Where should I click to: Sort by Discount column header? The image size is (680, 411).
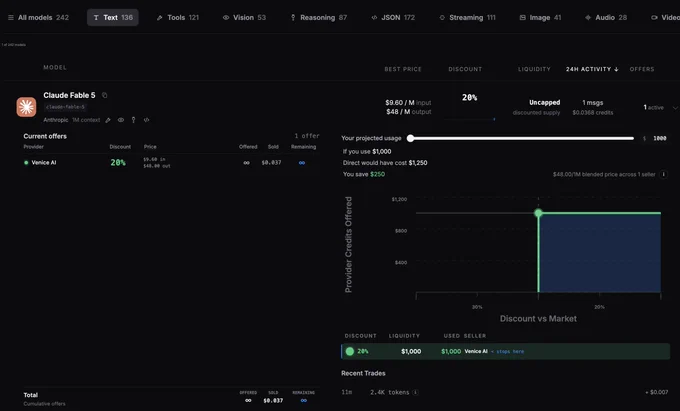coord(465,69)
